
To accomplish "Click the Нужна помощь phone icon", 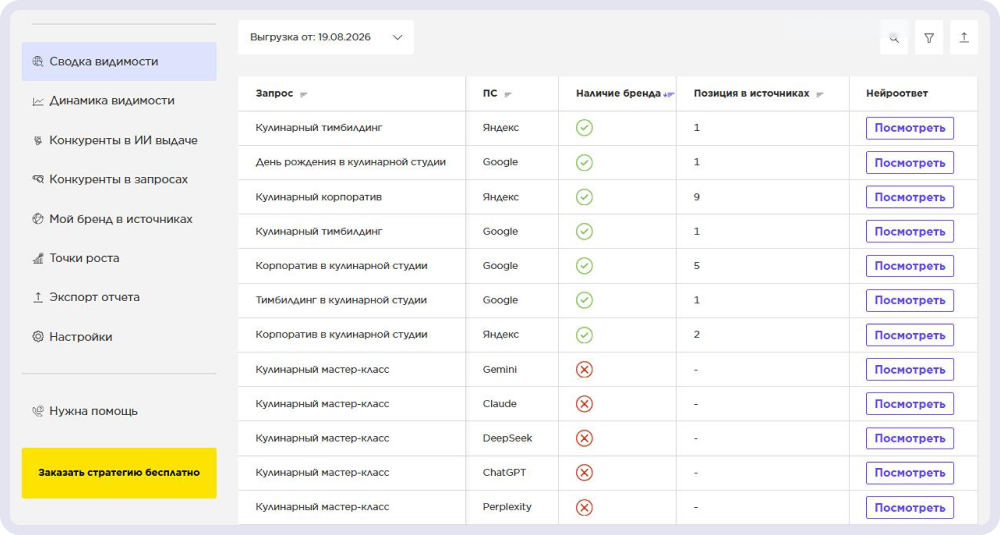I will click(x=38, y=411).
